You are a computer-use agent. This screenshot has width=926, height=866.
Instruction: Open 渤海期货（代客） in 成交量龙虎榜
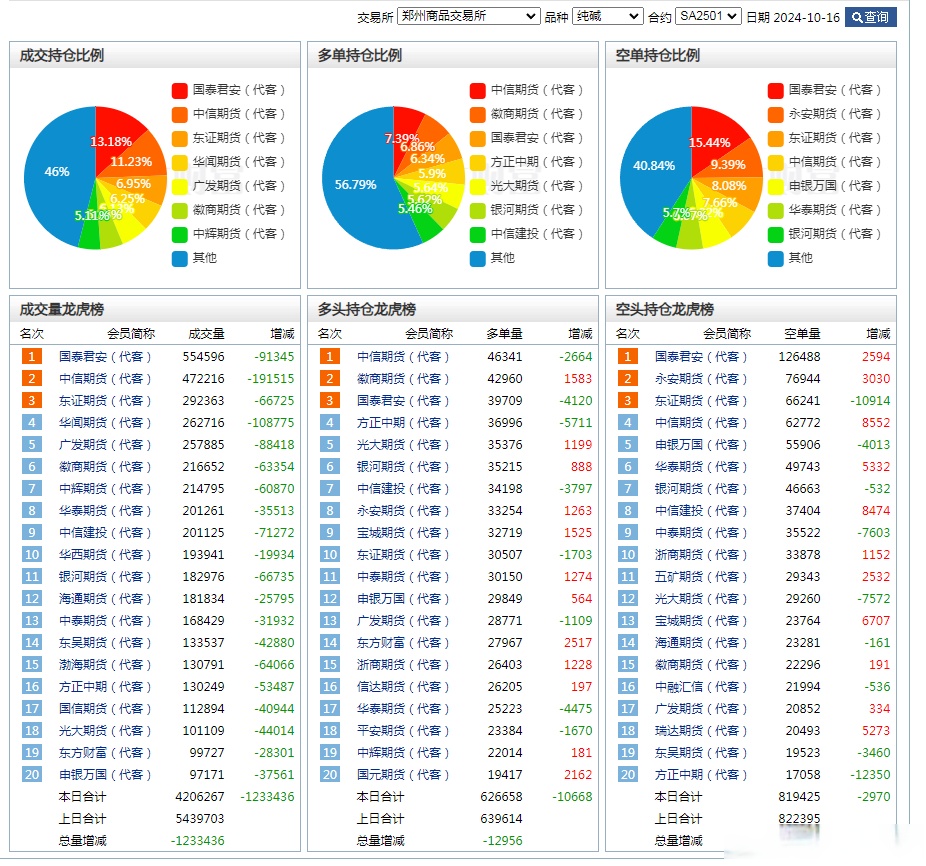point(105,665)
